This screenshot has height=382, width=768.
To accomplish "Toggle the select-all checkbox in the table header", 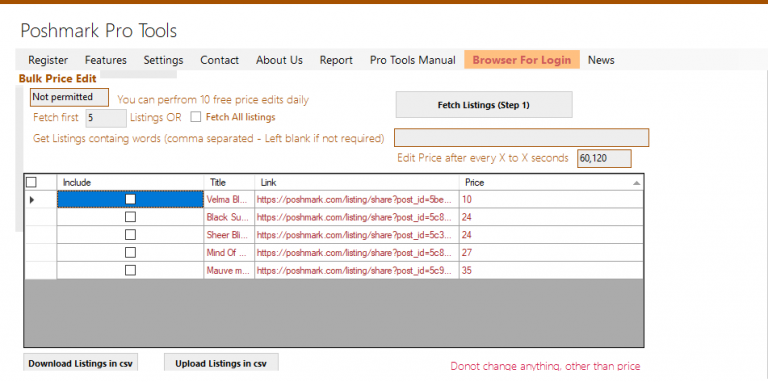I will 31,182.
